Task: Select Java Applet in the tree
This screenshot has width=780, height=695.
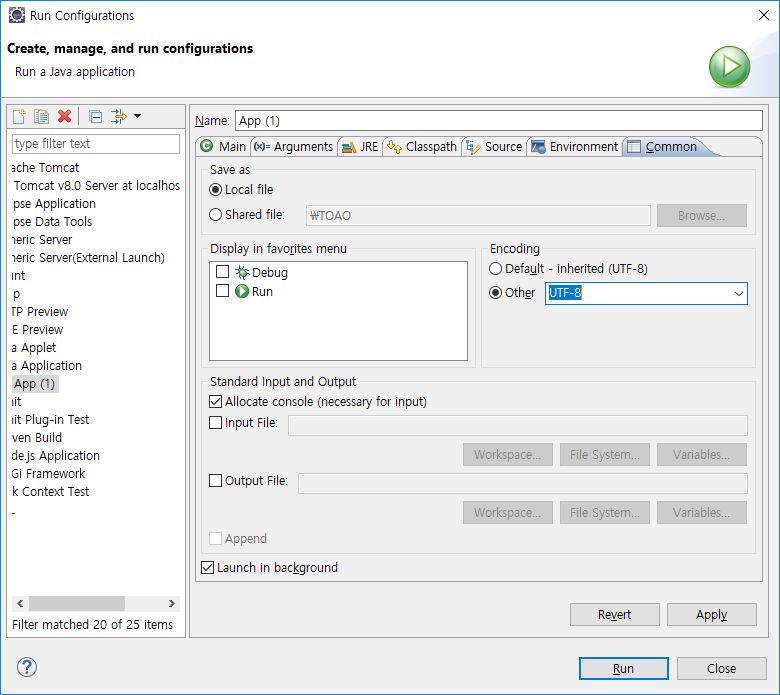Action: pos(34,347)
